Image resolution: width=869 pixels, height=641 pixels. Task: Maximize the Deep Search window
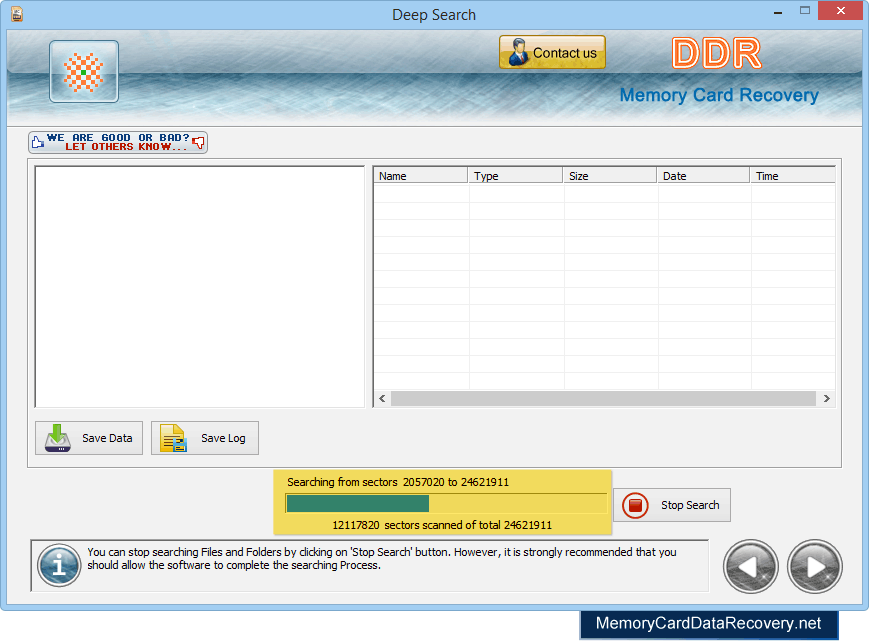805,11
